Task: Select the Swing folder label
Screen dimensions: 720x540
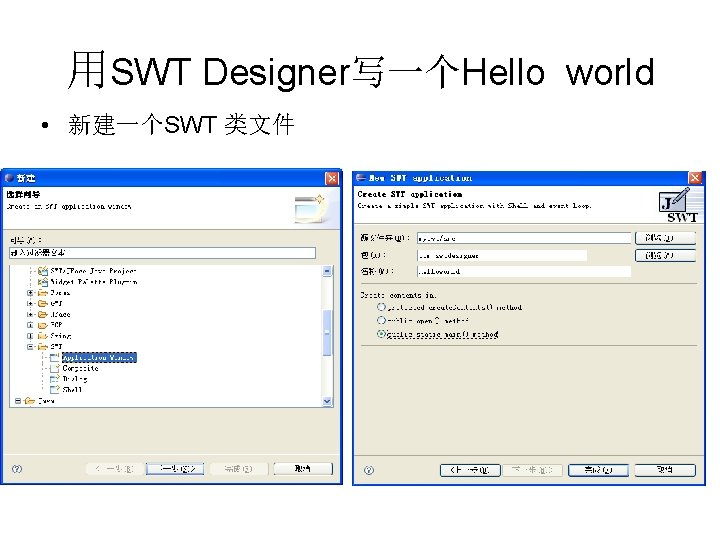Action: [x=61, y=336]
